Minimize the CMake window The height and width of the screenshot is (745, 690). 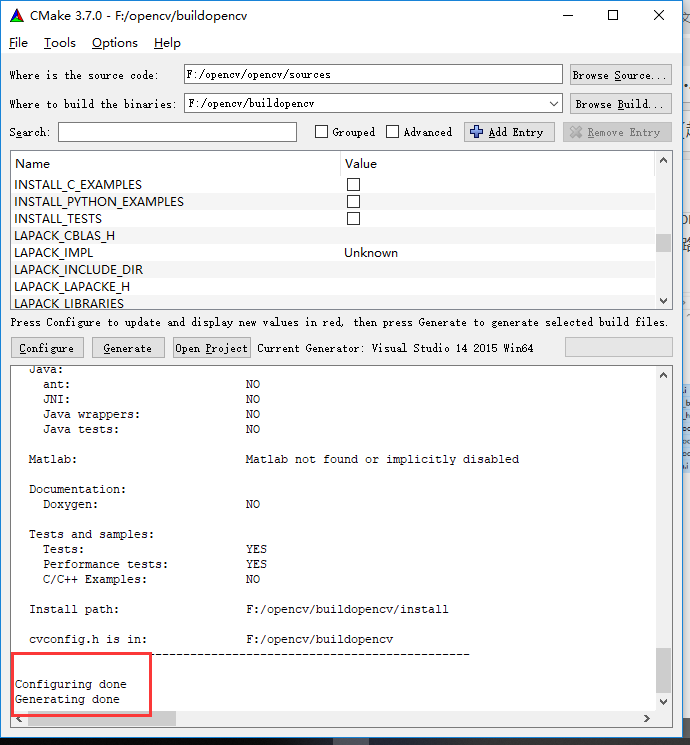pos(567,16)
